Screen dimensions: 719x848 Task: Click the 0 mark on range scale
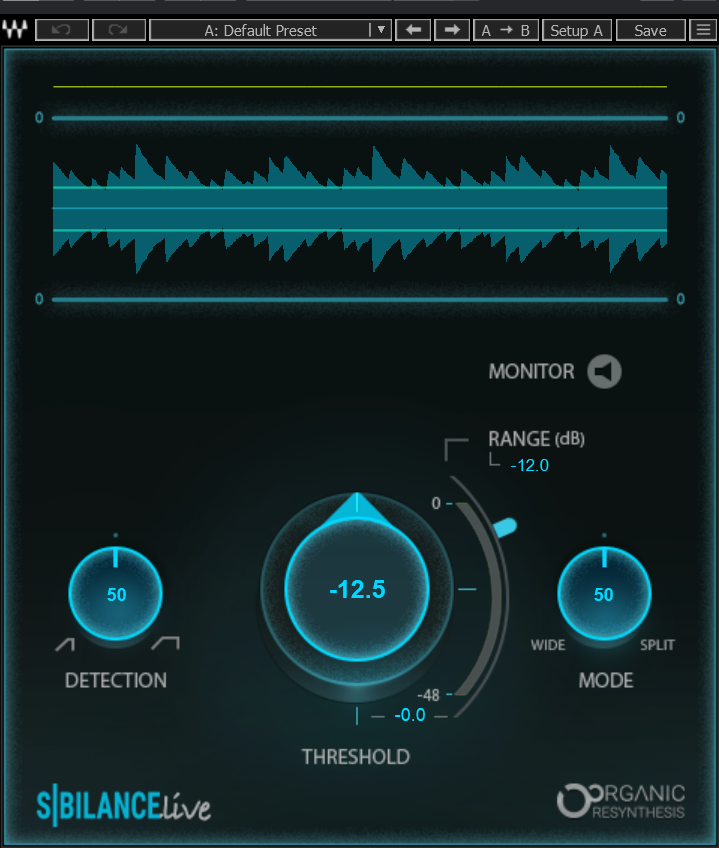(x=436, y=504)
